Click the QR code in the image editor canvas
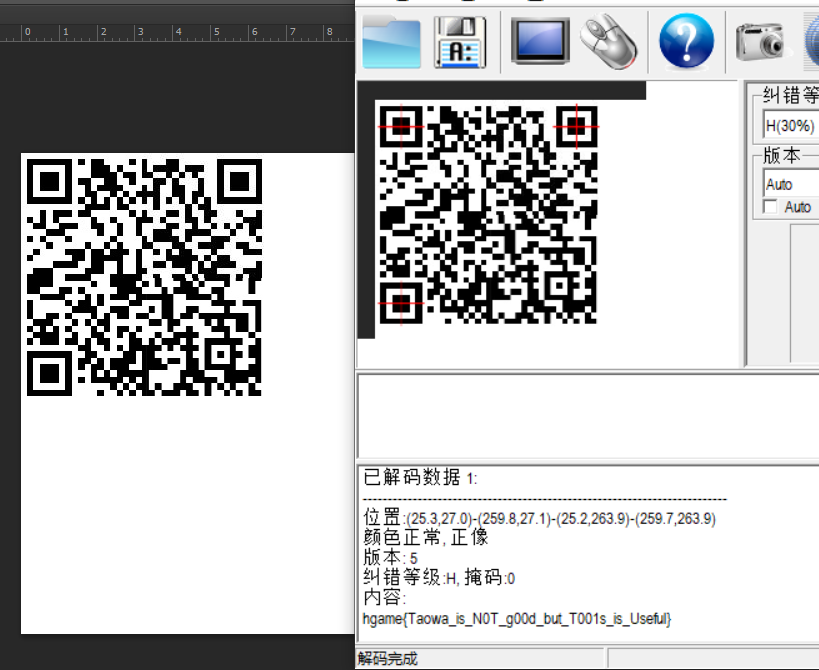Image resolution: width=819 pixels, height=670 pixels. [144, 277]
